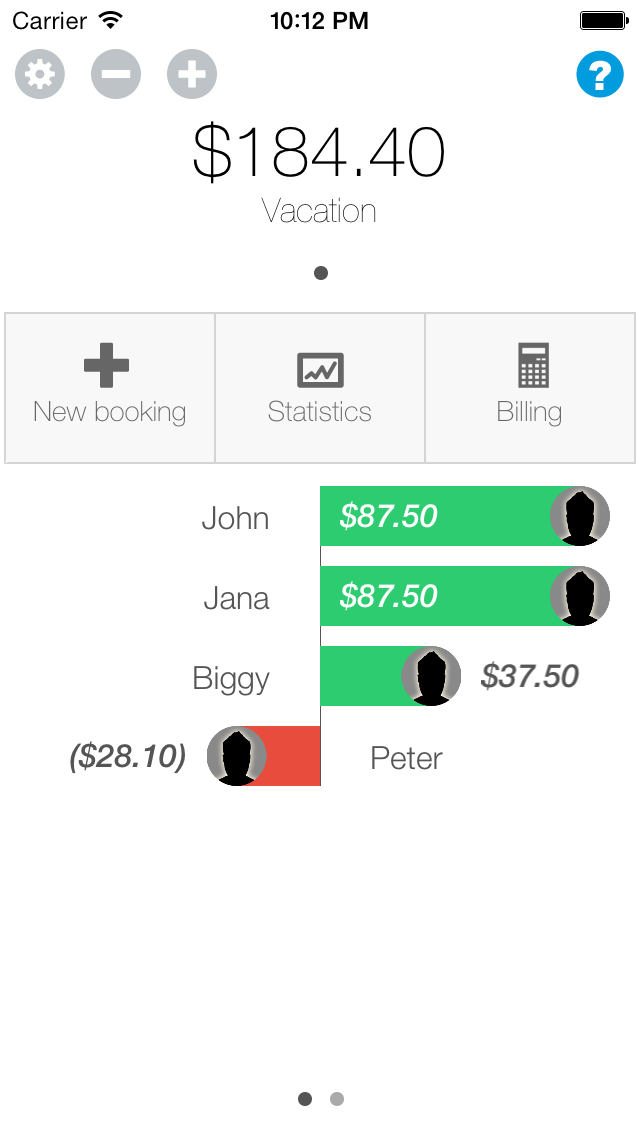Open the Statistics view
Image resolution: width=640 pixels, height=1136 pixels.
(320, 388)
